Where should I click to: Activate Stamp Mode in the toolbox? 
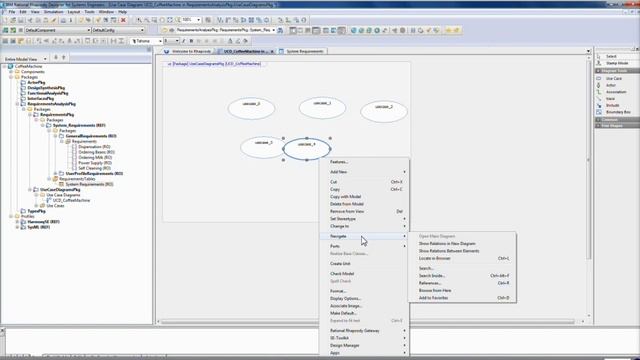[617, 63]
